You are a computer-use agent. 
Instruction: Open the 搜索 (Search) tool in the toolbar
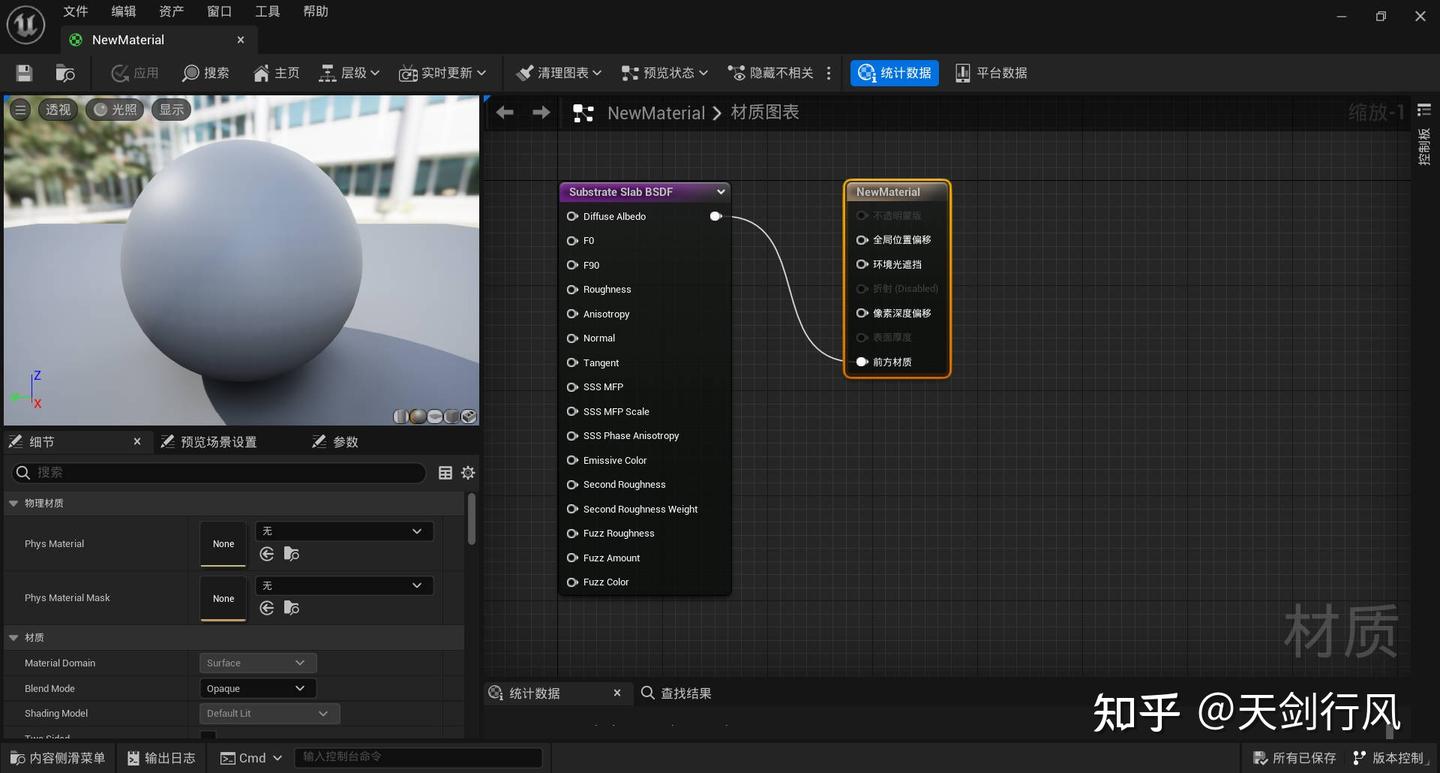pyautogui.click(x=205, y=72)
